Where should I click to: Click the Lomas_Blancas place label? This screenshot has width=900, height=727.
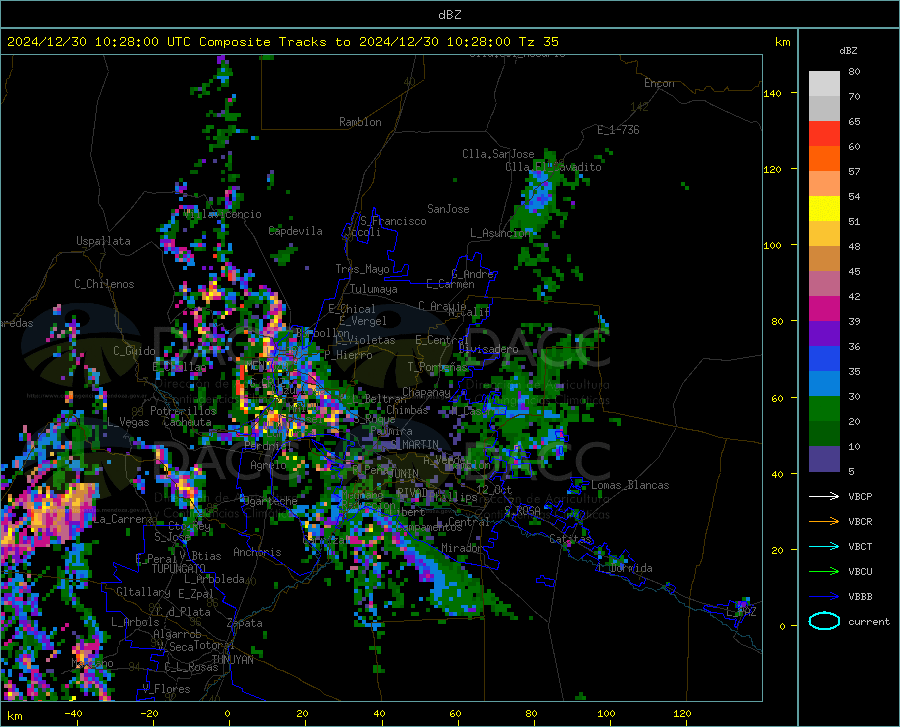[630, 485]
